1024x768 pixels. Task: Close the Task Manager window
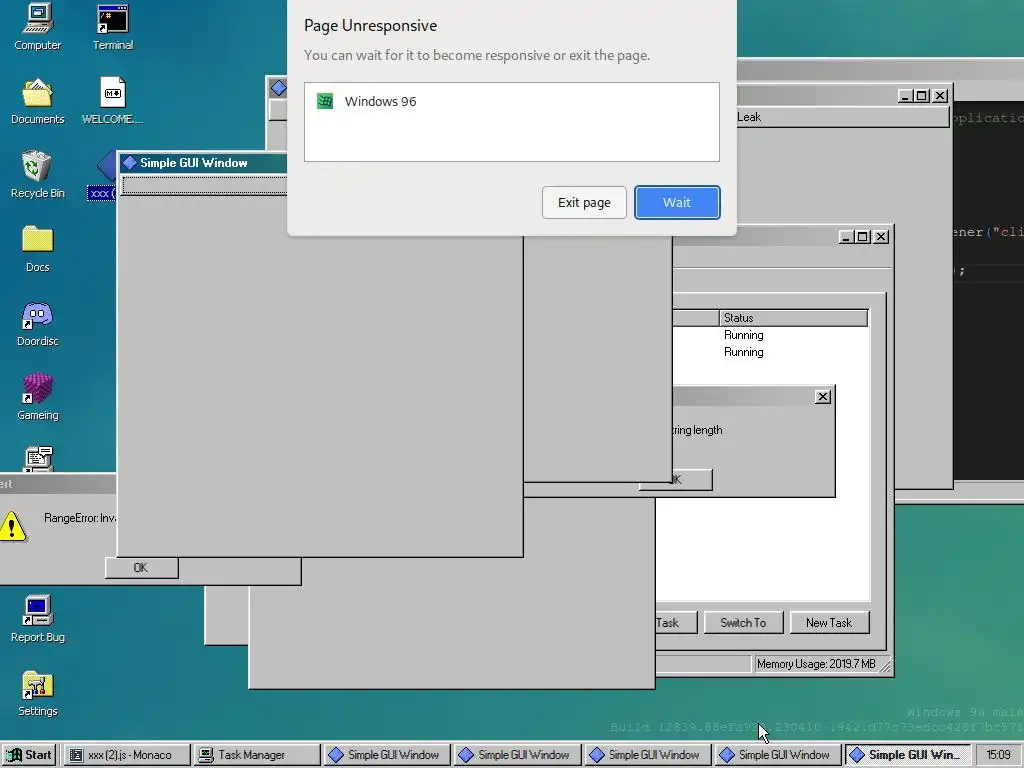point(881,236)
